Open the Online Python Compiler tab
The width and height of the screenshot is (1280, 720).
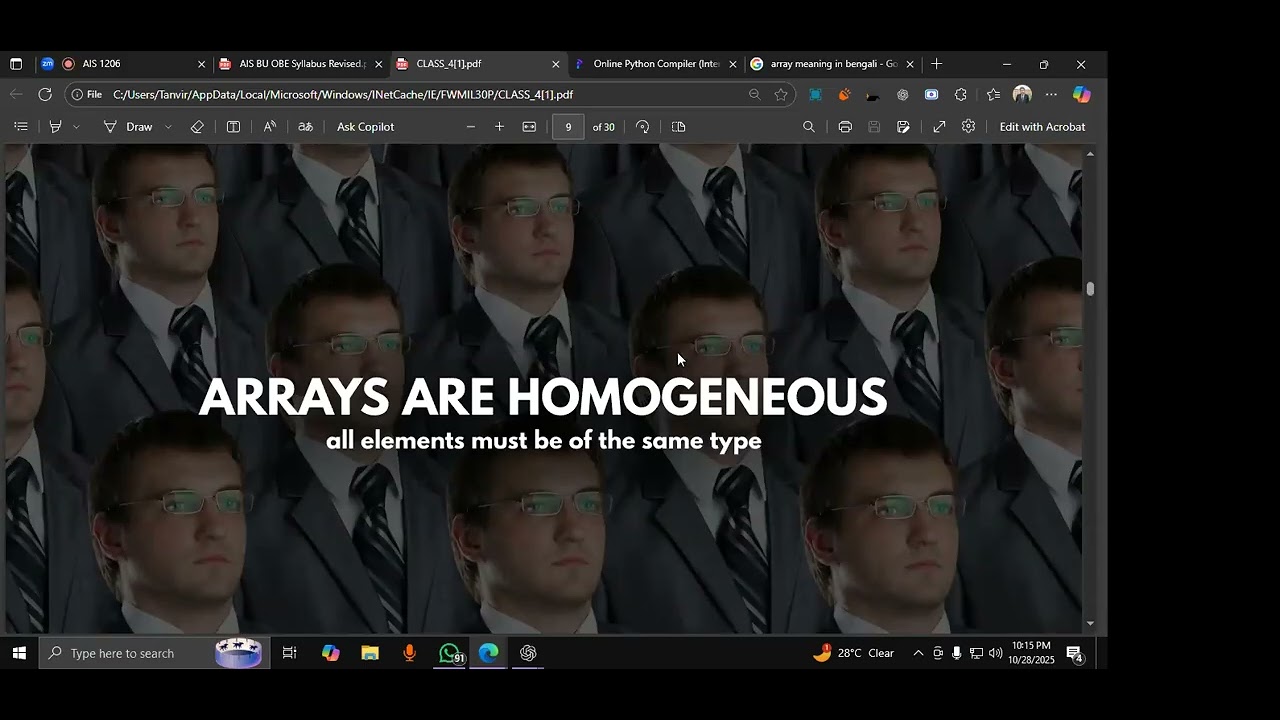[654, 64]
